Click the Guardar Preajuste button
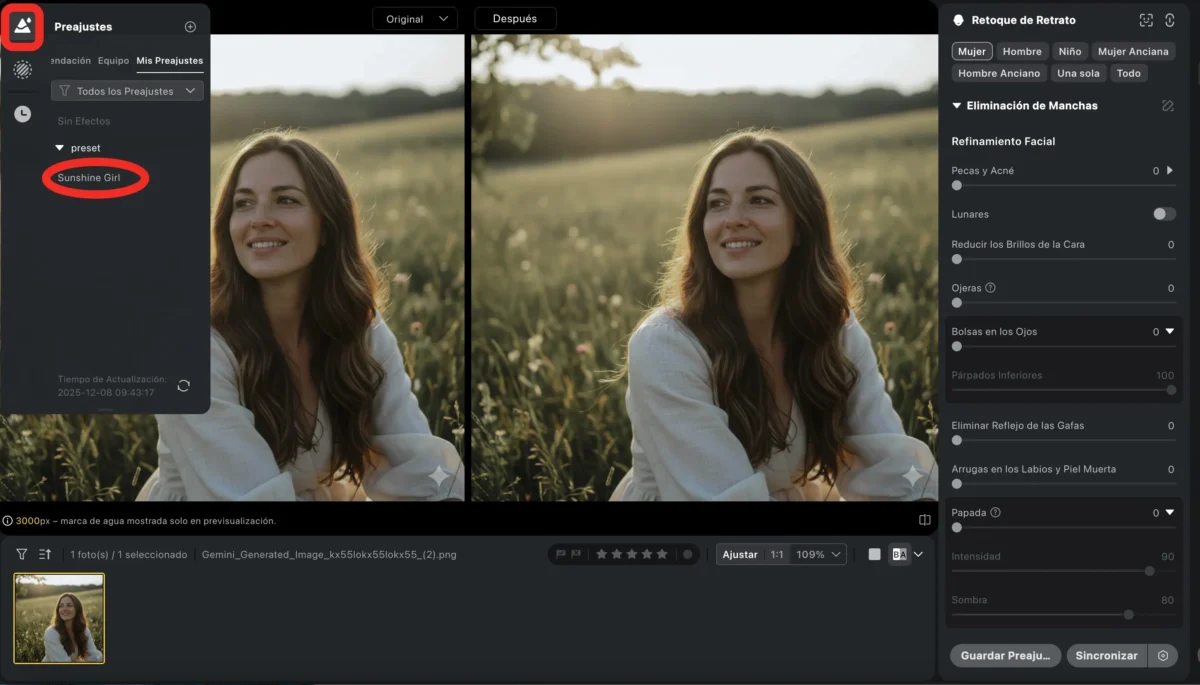Screen dimensions: 1200x685 click(x=1005, y=655)
